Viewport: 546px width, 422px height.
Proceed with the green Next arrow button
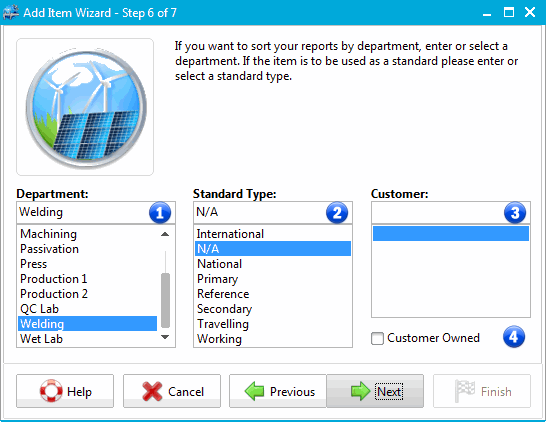pyautogui.click(x=375, y=391)
